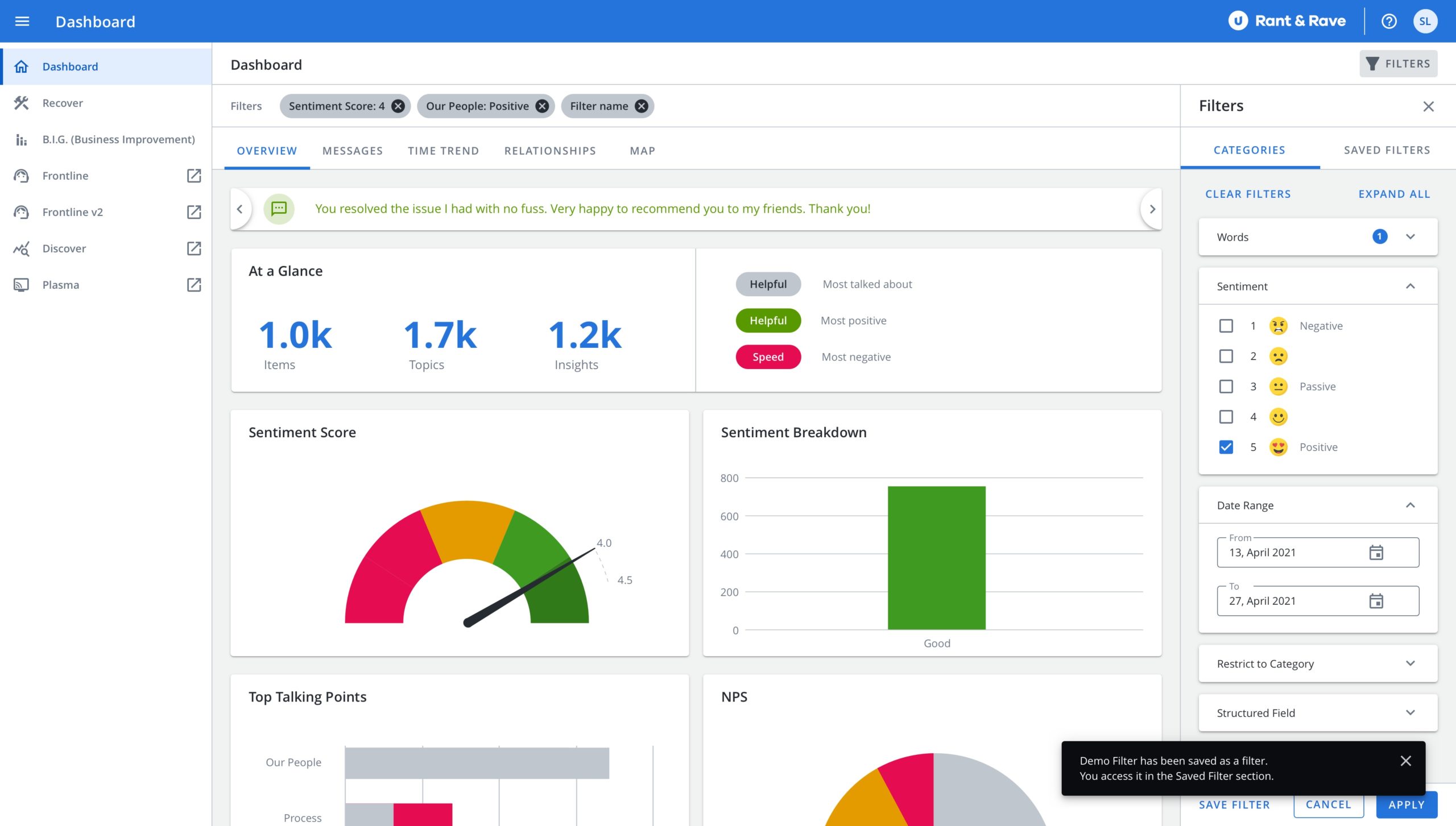Click the red Speed most negative chip
The width and height of the screenshot is (1456, 826).
coord(768,357)
